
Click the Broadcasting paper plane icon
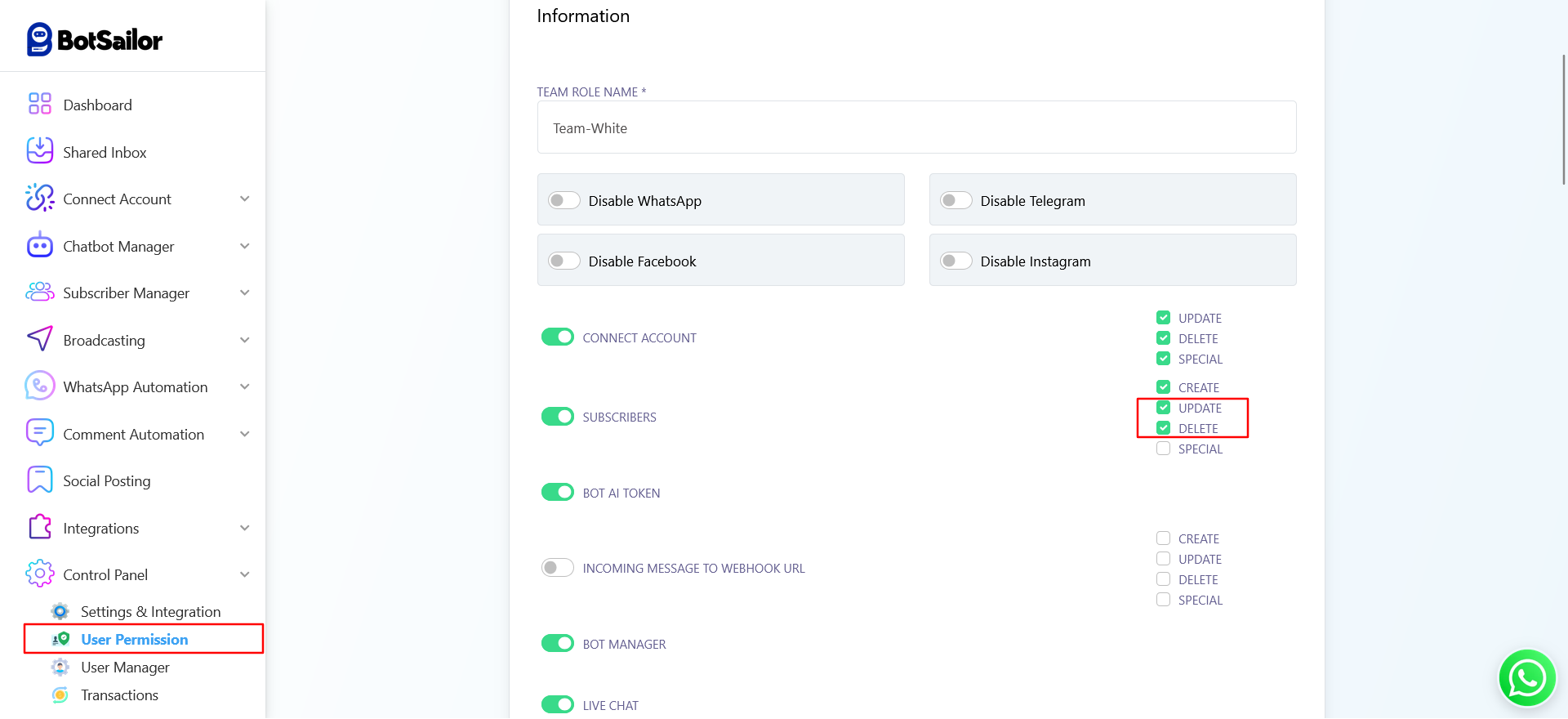coord(39,339)
